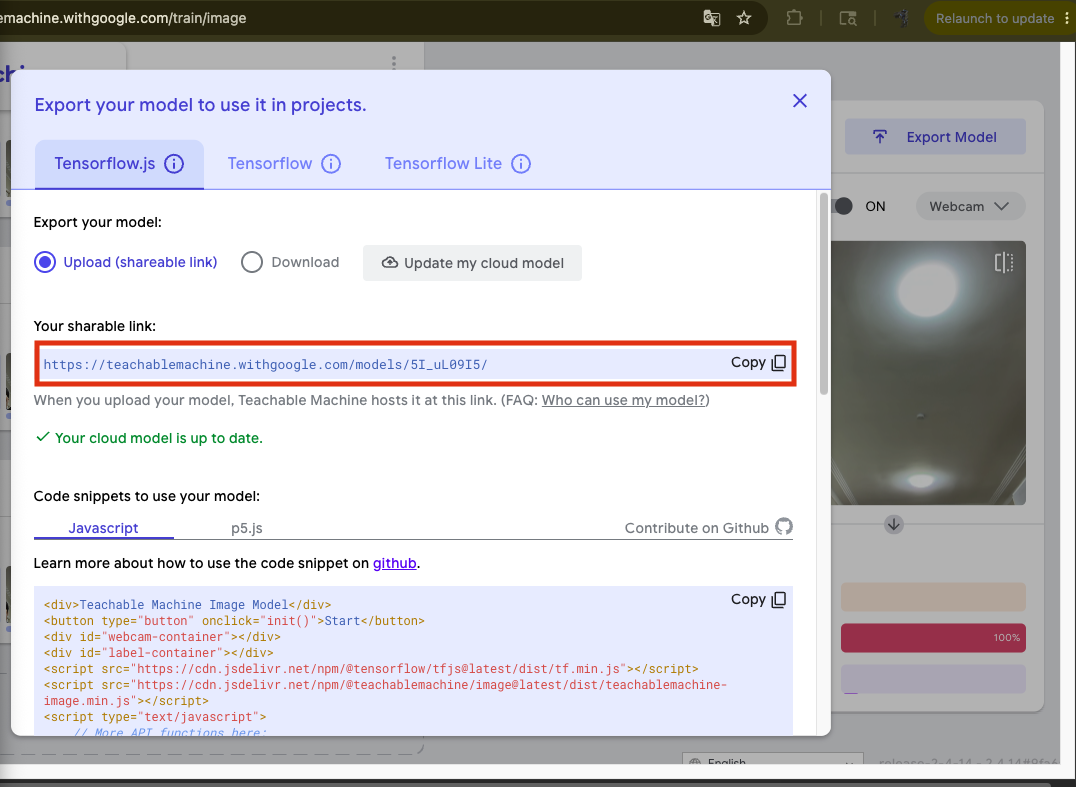
Task: Open the browser extensions puzzle icon
Action: click(794, 19)
